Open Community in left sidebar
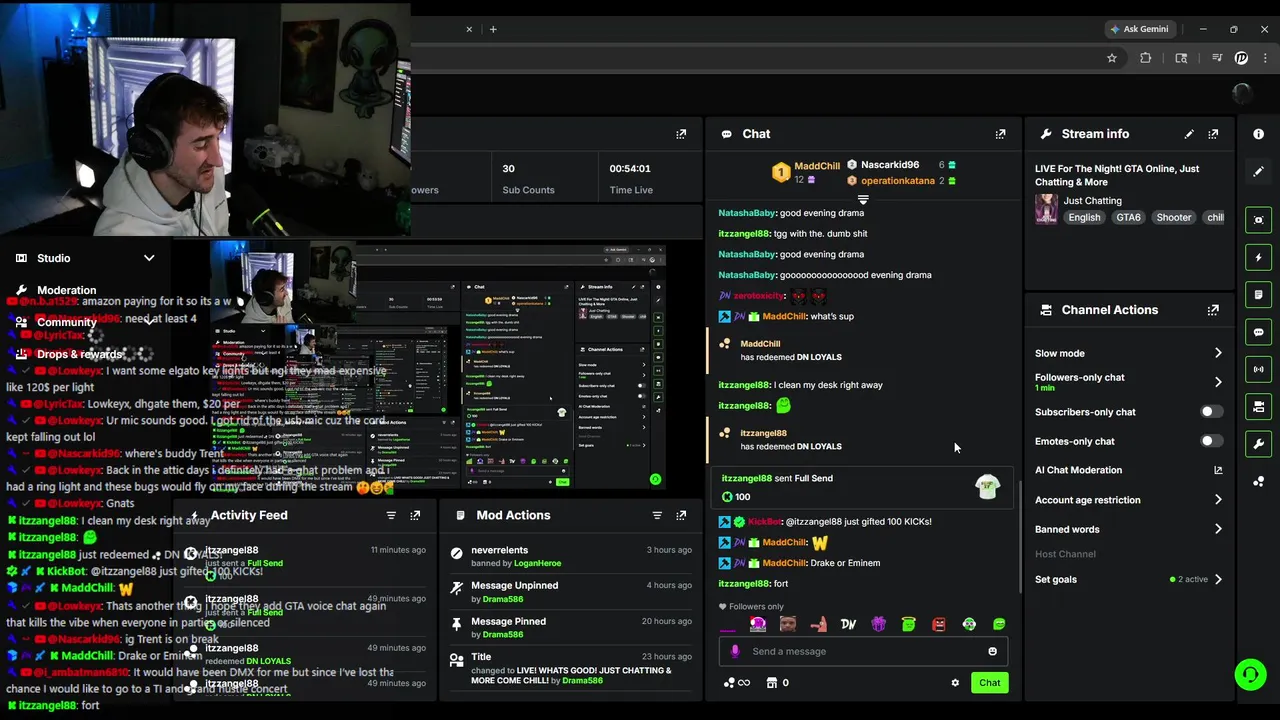This screenshot has width=1280, height=720. tap(66, 322)
